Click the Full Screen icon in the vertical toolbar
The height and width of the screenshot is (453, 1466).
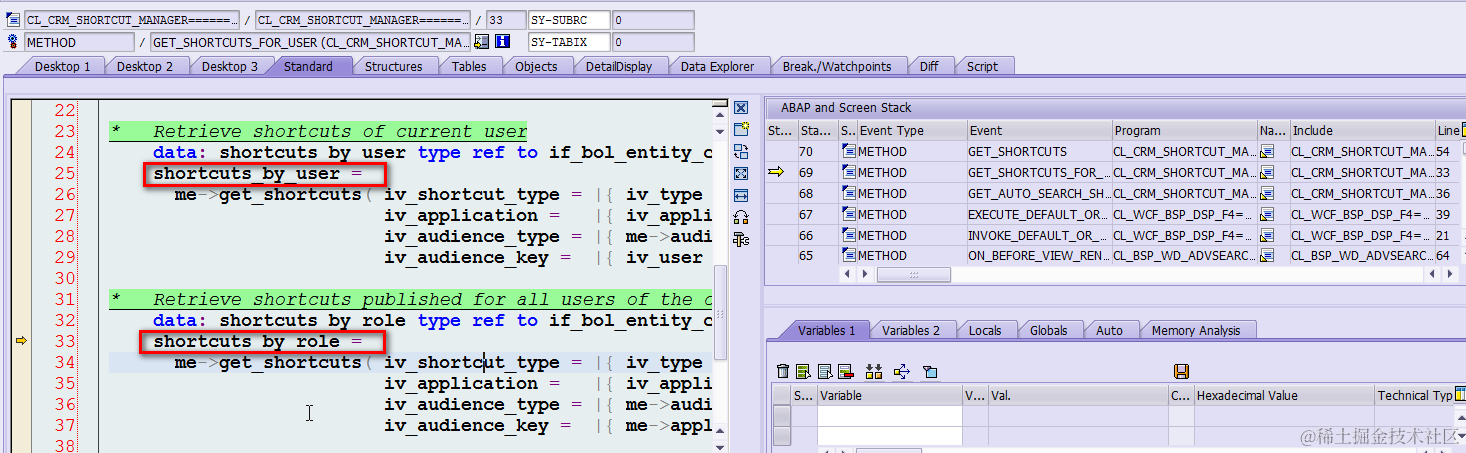pos(741,174)
